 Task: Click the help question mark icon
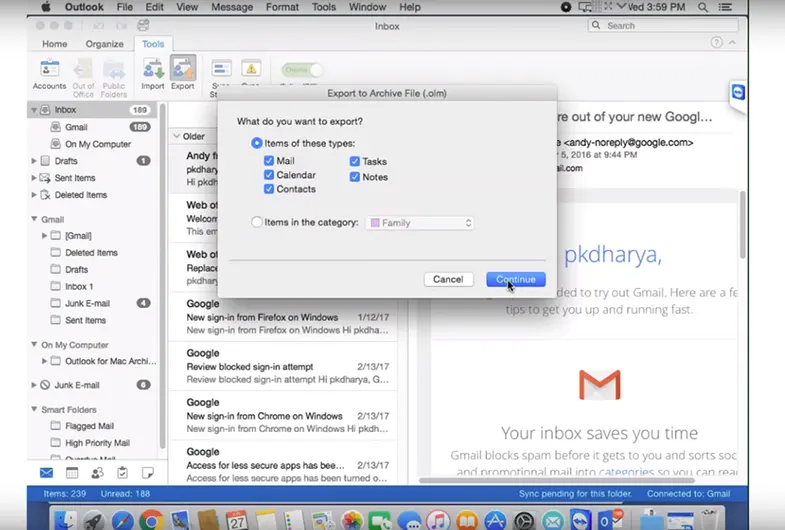coord(716,43)
